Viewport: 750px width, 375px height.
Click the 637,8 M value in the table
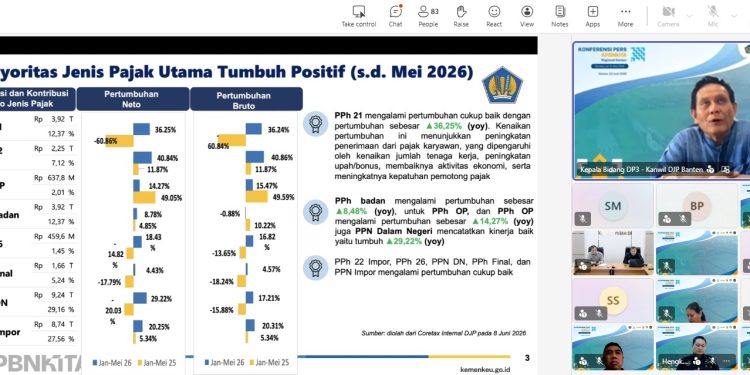pyautogui.click(x=61, y=178)
